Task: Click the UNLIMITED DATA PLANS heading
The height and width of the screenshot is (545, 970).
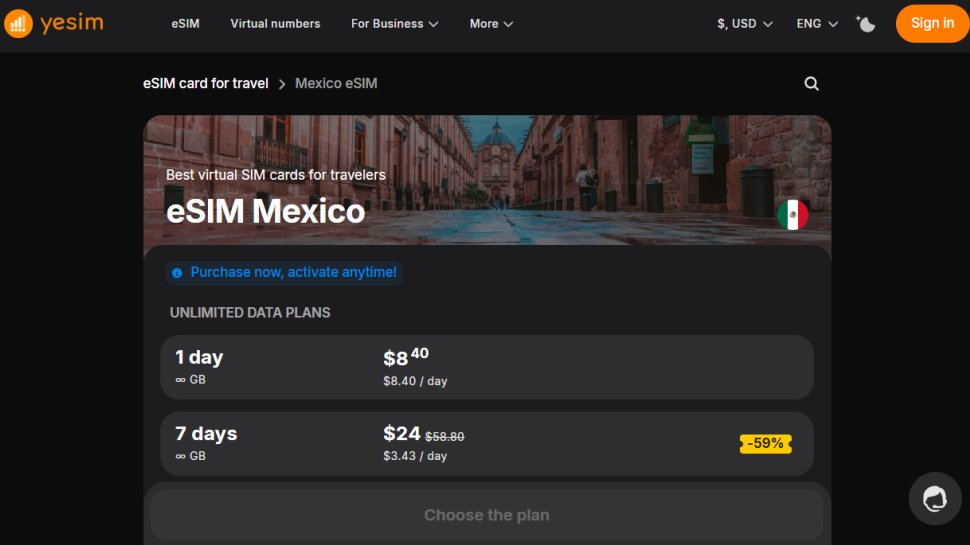Action: coord(250,312)
